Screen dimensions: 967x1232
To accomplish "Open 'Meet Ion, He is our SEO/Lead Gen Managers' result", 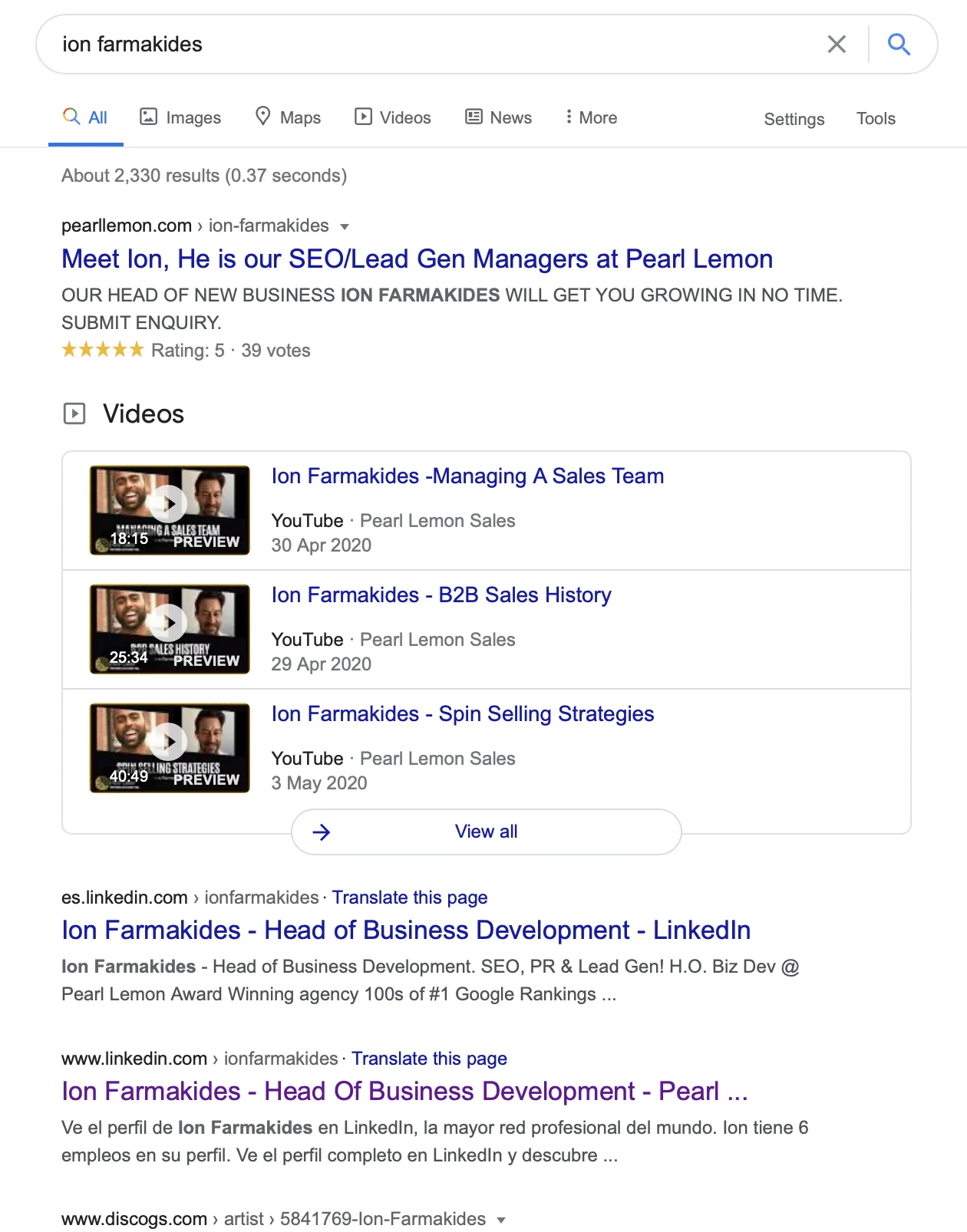I will (417, 259).
